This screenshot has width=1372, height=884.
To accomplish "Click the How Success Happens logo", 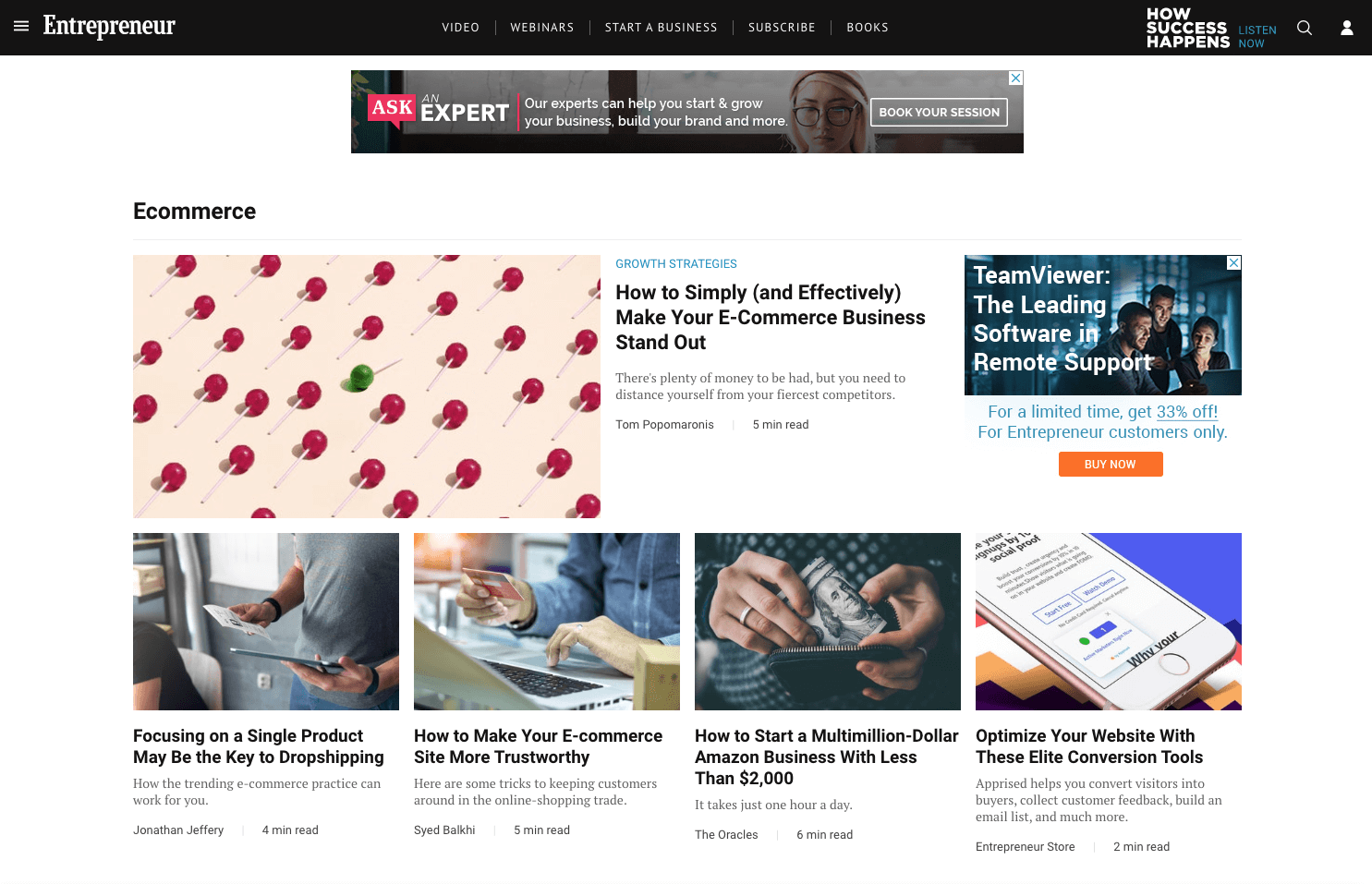I will (x=1188, y=28).
